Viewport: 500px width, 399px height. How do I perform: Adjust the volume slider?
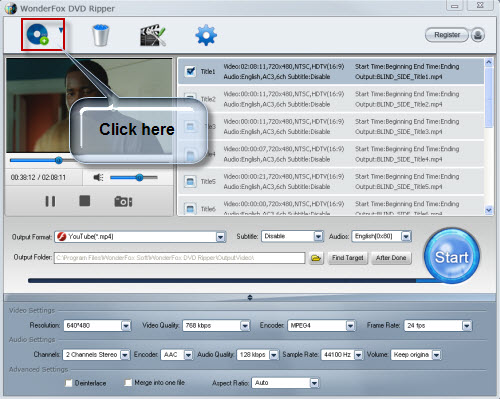134,178
